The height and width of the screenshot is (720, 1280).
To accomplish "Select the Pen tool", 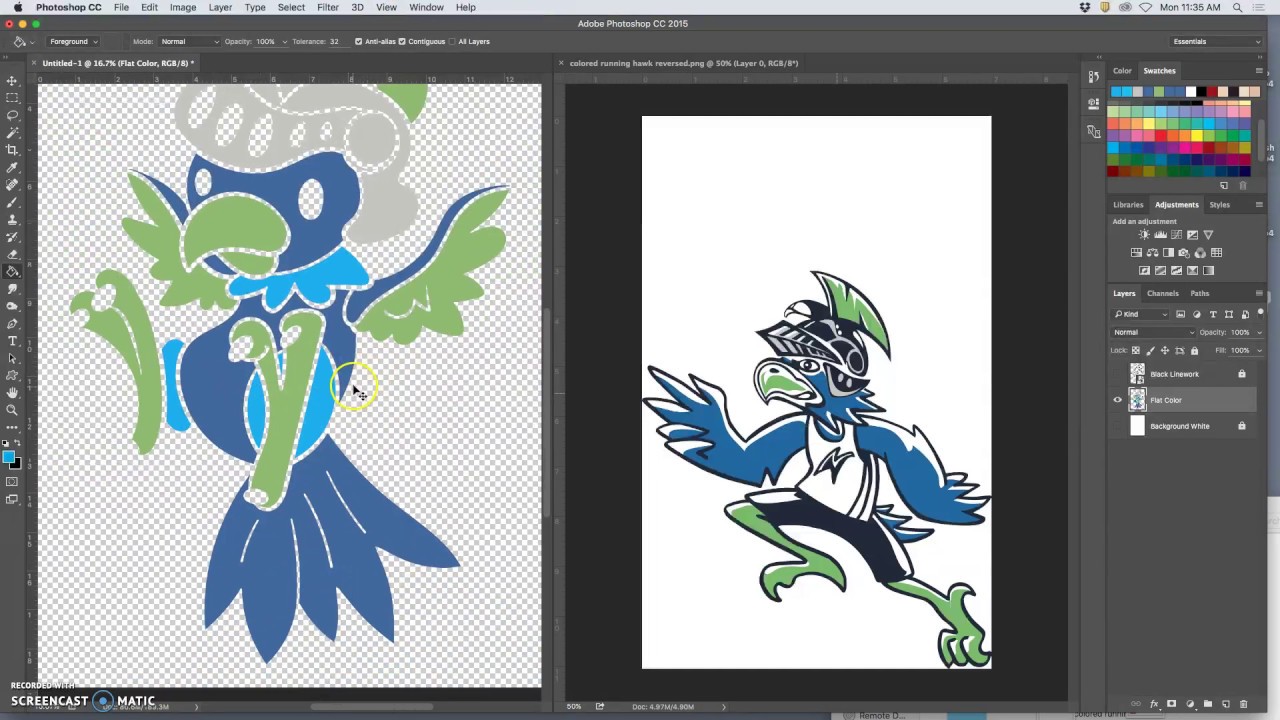I will pyautogui.click(x=12, y=324).
